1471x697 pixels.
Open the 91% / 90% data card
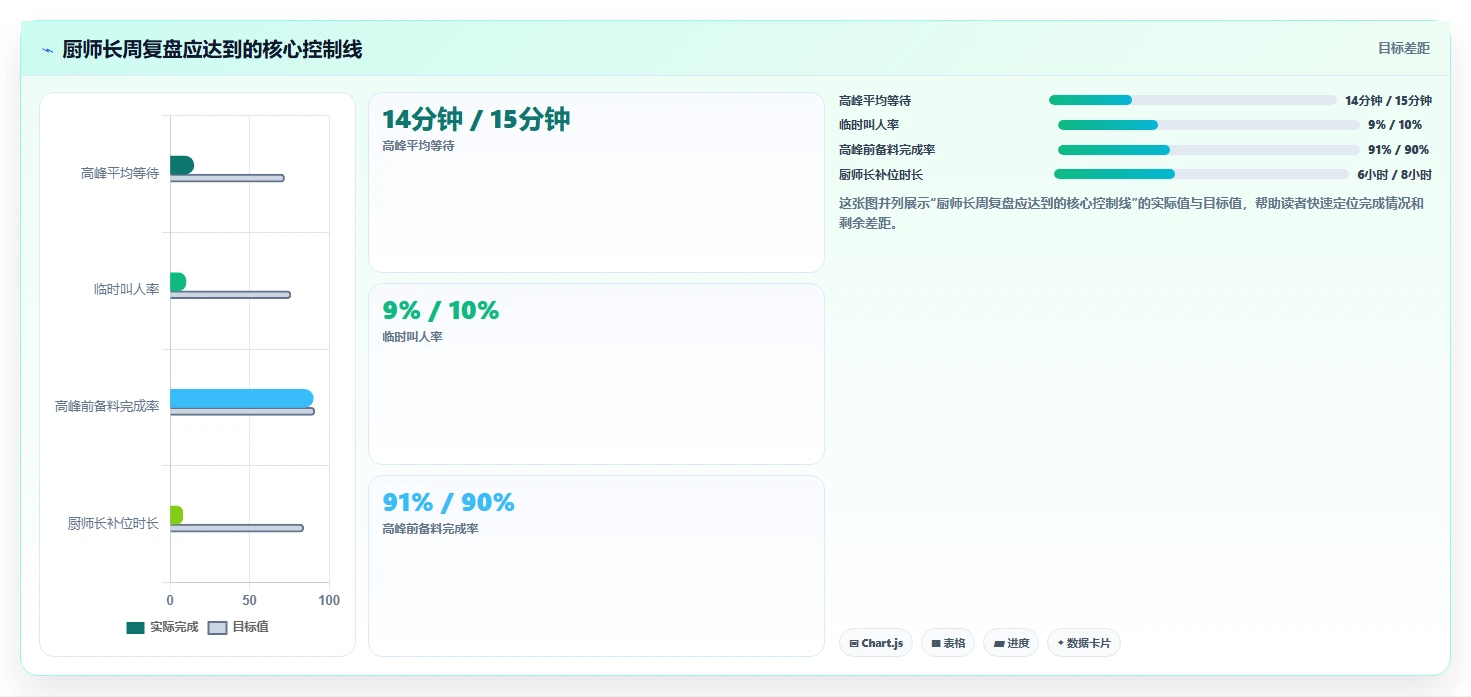596,566
